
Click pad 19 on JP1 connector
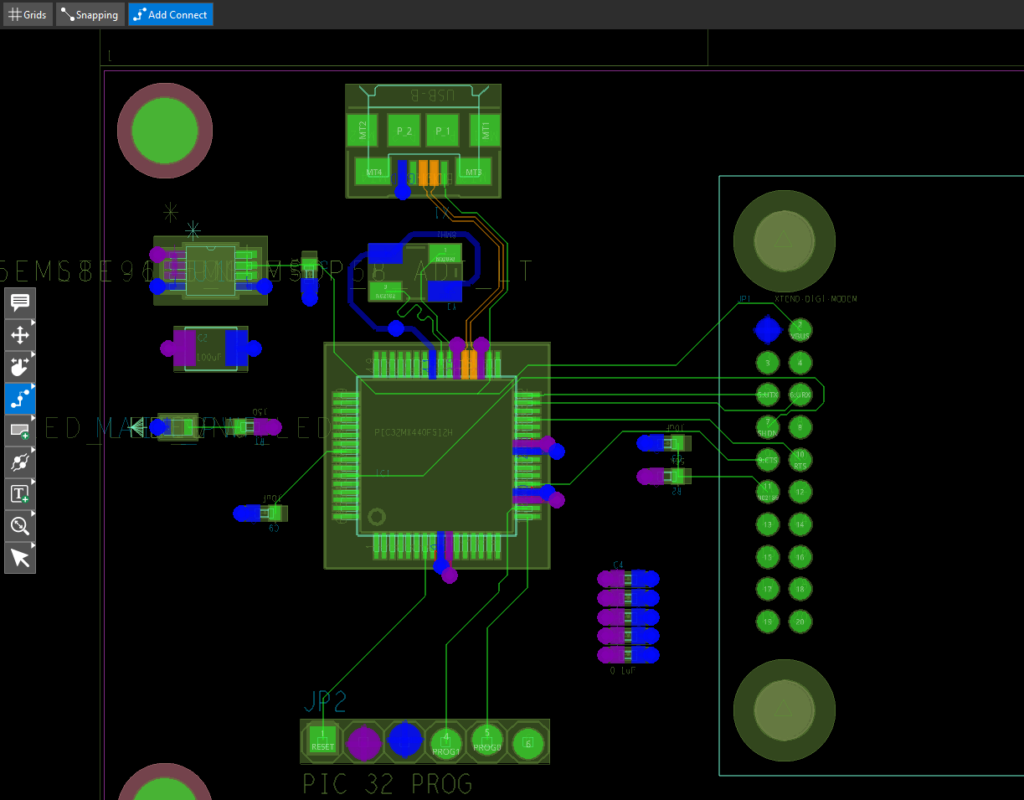coord(767,621)
